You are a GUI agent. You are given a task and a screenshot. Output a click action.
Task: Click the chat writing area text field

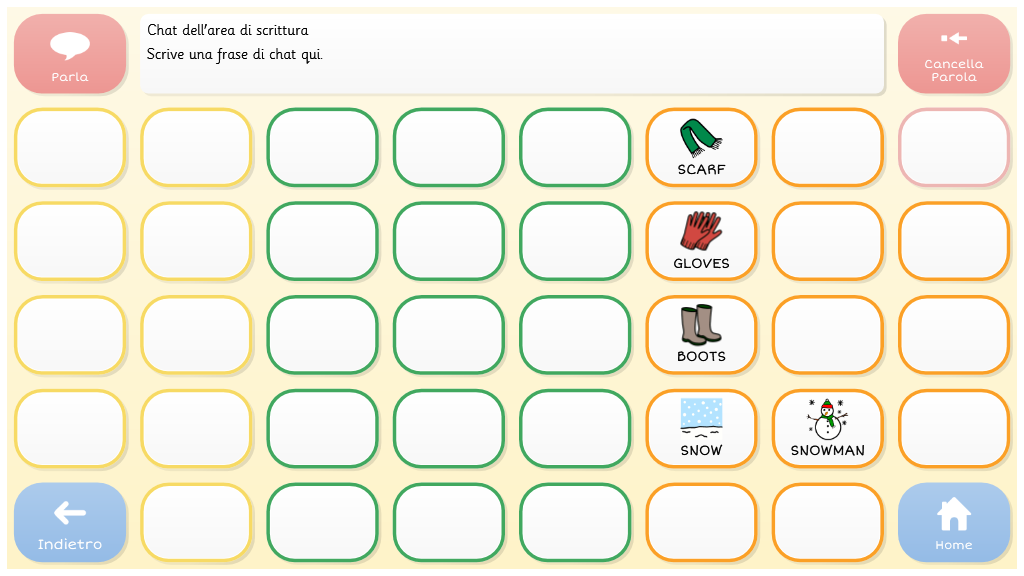click(512, 54)
